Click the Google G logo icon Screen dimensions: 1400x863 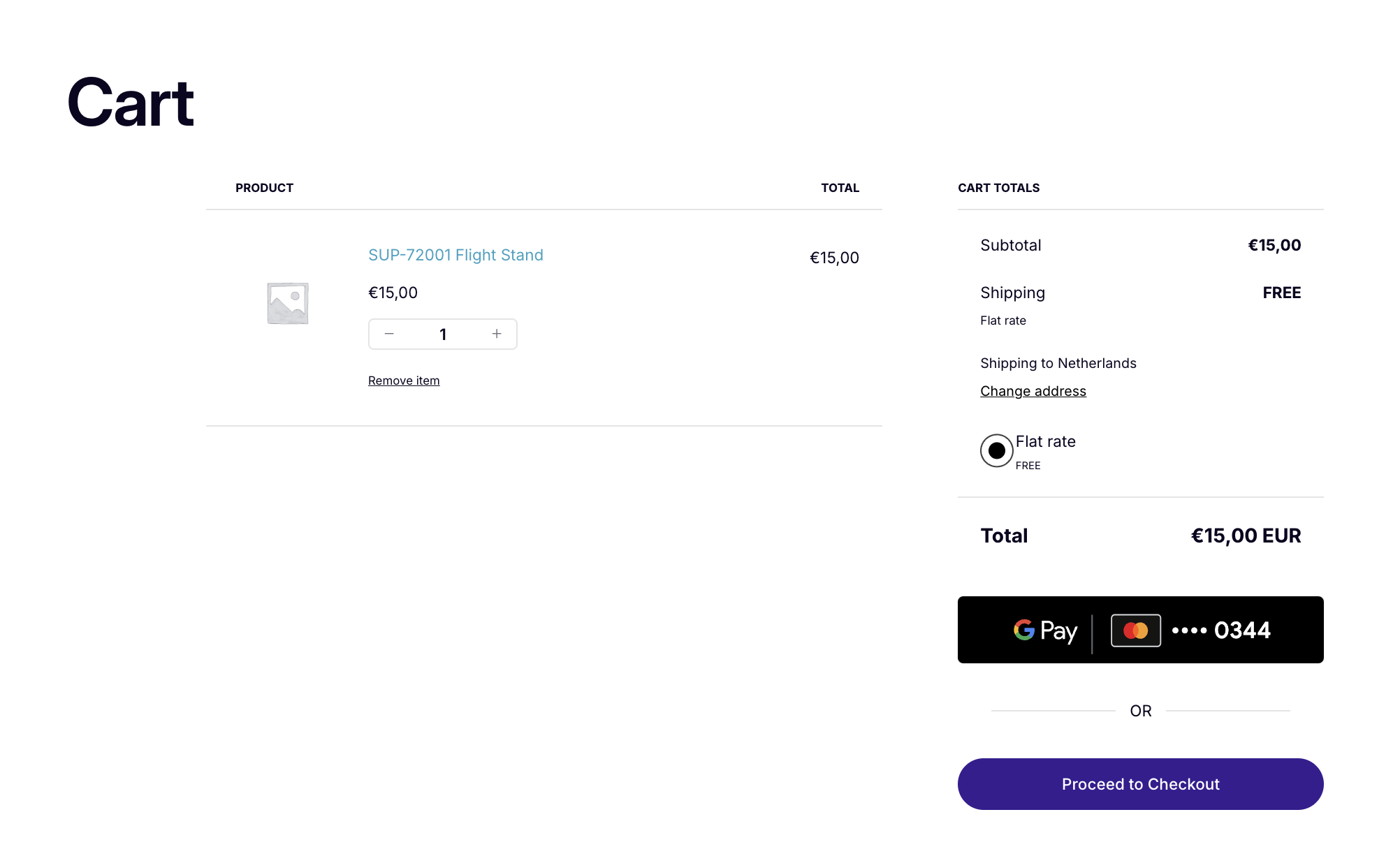(1024, 630)
